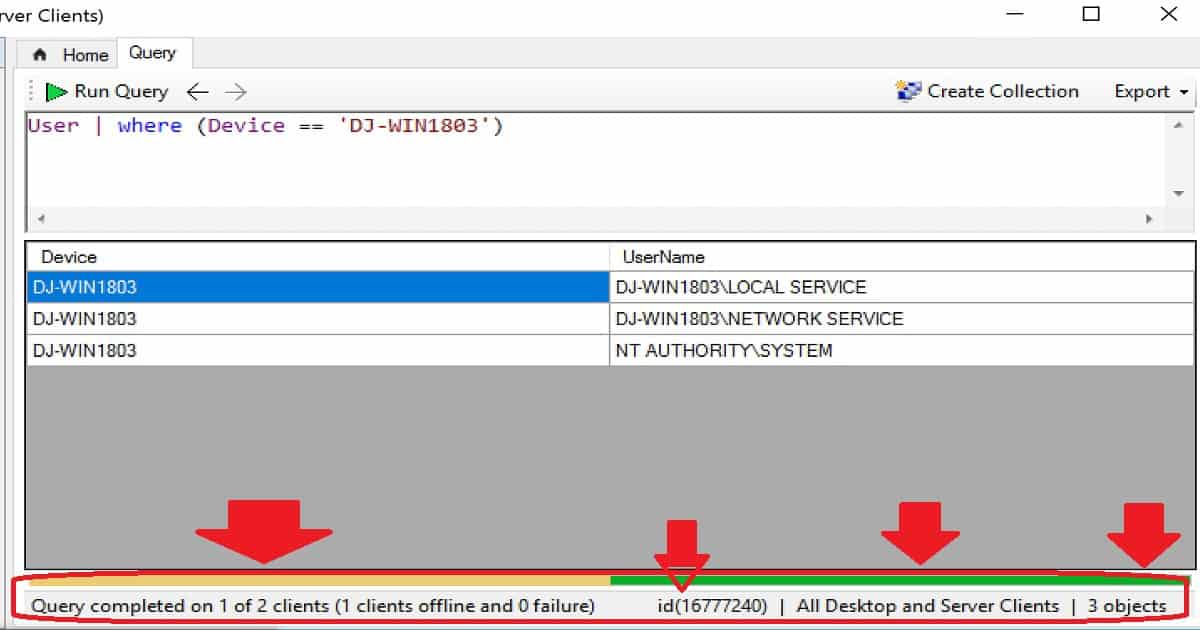This screenshot has height=630, width=1200.
Task: Switch to the Query tab
Action: click(152, 54)
